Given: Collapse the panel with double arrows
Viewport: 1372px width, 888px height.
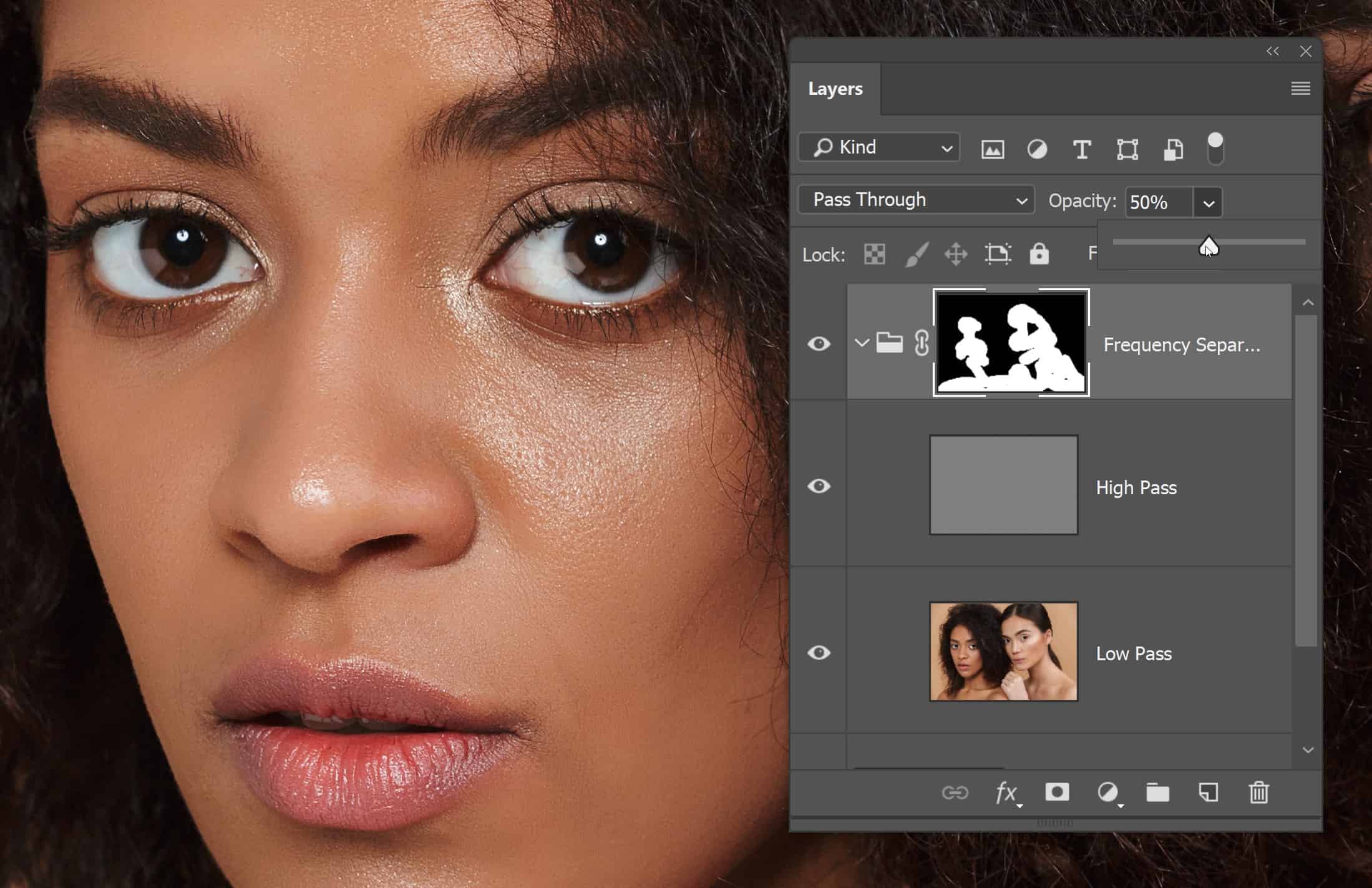Looking at the screenshot, I should 1273,51.
